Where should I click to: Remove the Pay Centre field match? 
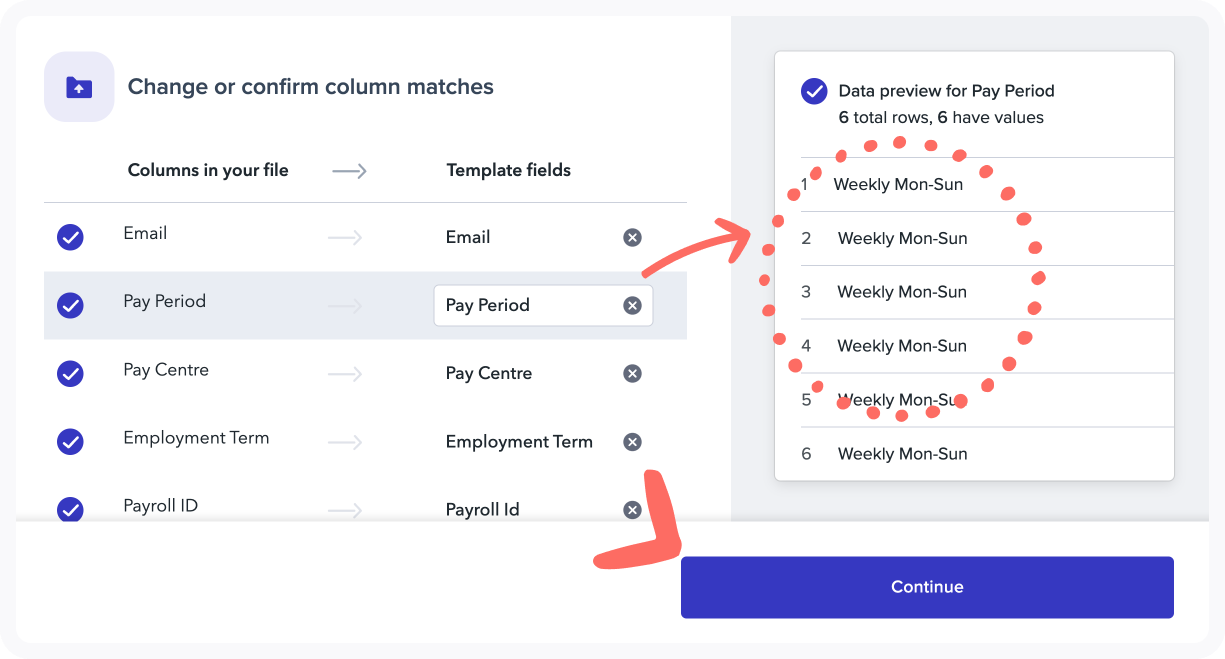(632, 373)
